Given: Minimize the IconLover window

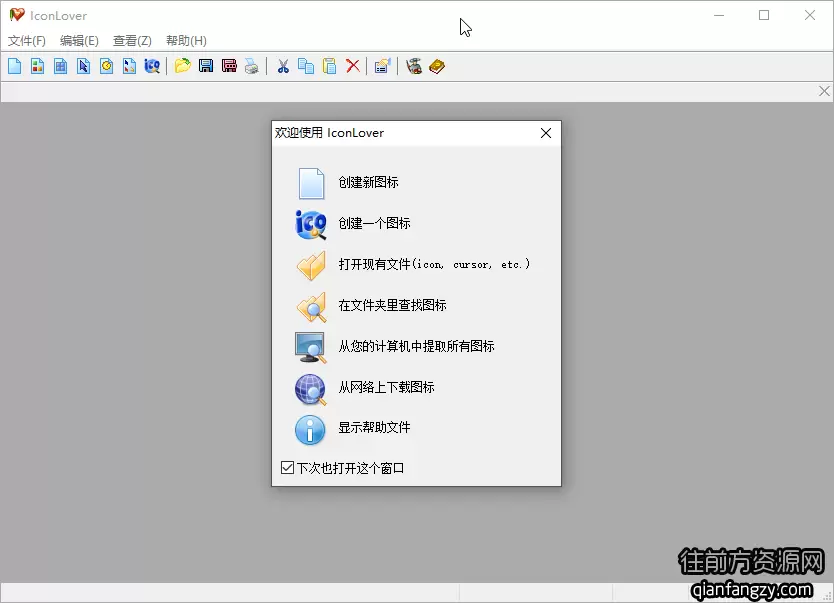Looking at the screenshot, I should tap(719, 15).
